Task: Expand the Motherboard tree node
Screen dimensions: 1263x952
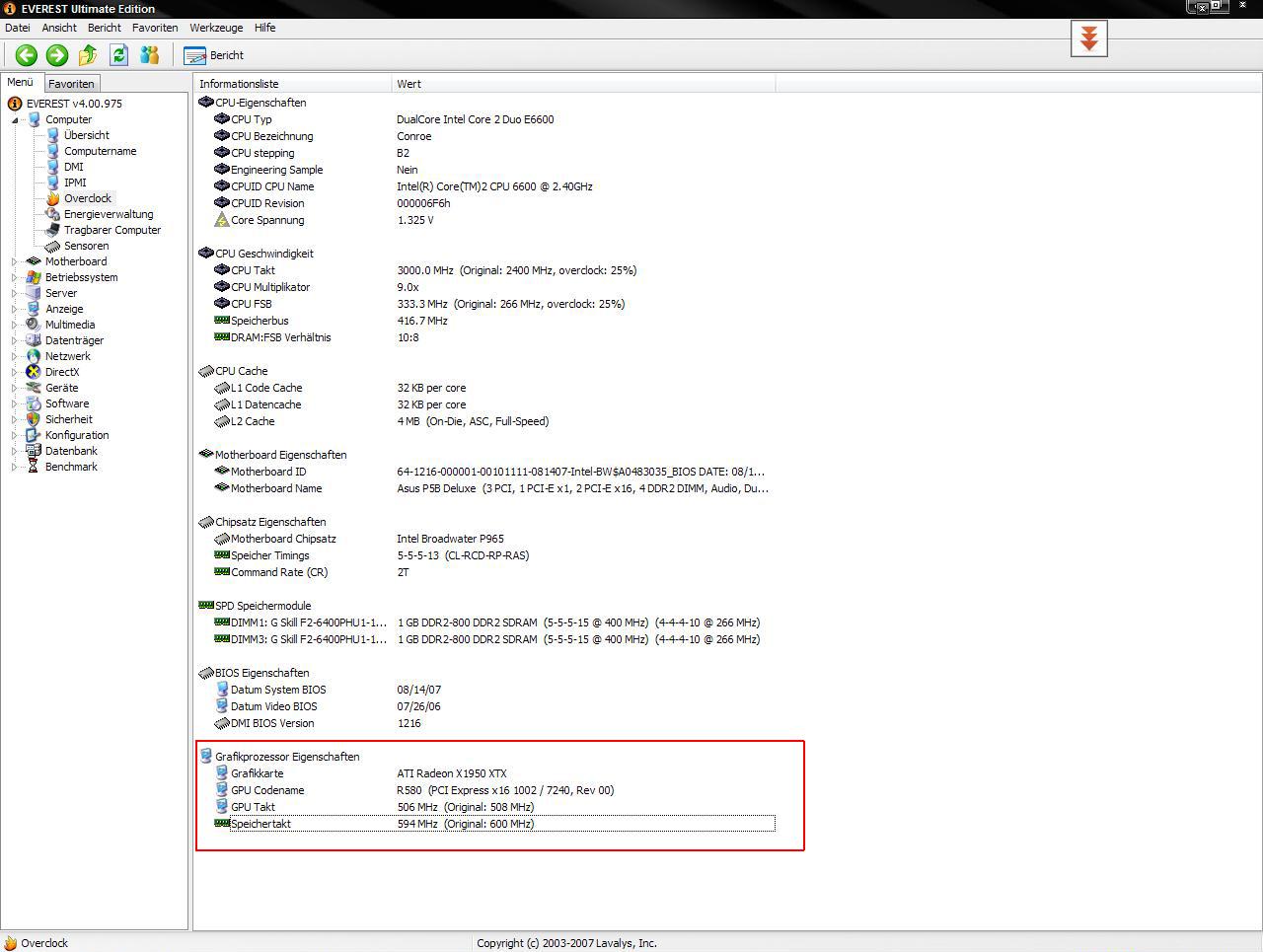Action: 15,262
